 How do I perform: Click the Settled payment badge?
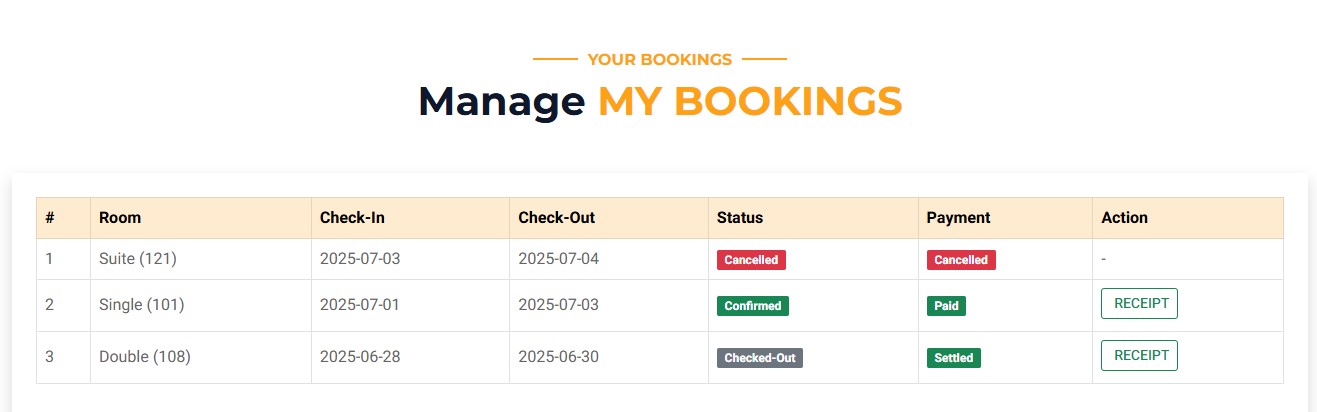953,358
